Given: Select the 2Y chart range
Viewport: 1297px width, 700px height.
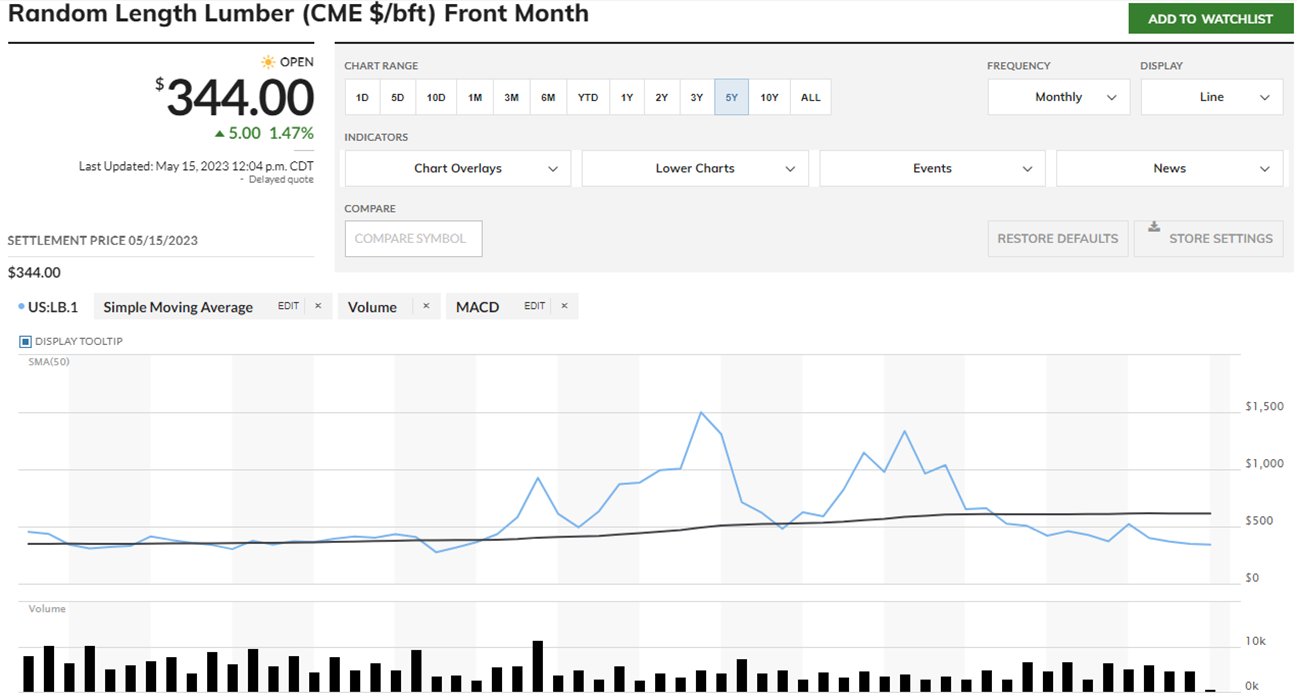Looking at the screenshot, I should click(x=662, y=97).
